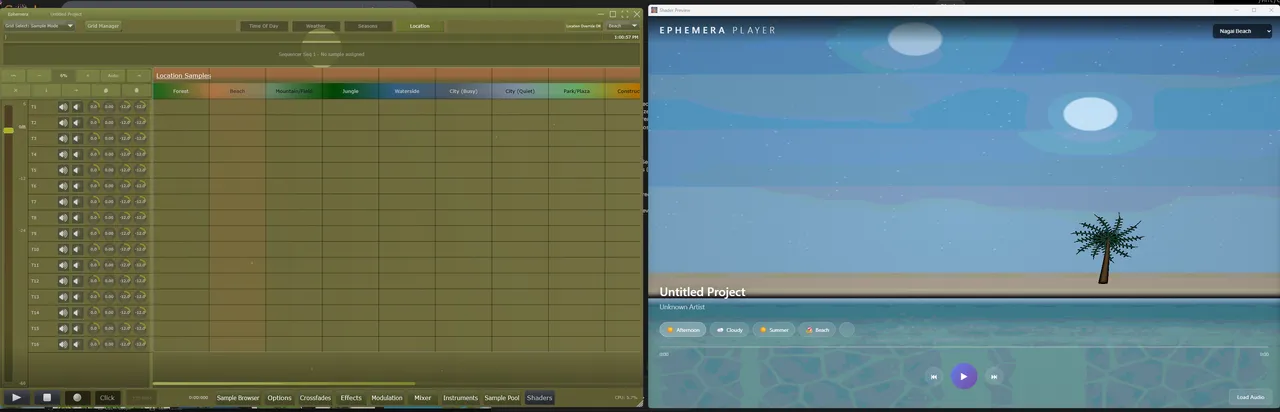Select the City (Quiet) column header
This screenshot has height=412, width=1280.
coord(520,91)
